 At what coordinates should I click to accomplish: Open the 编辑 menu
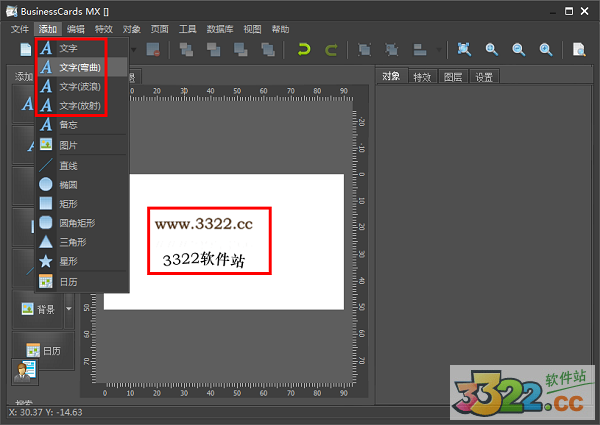pyautogui.click(x=76, y=29)
